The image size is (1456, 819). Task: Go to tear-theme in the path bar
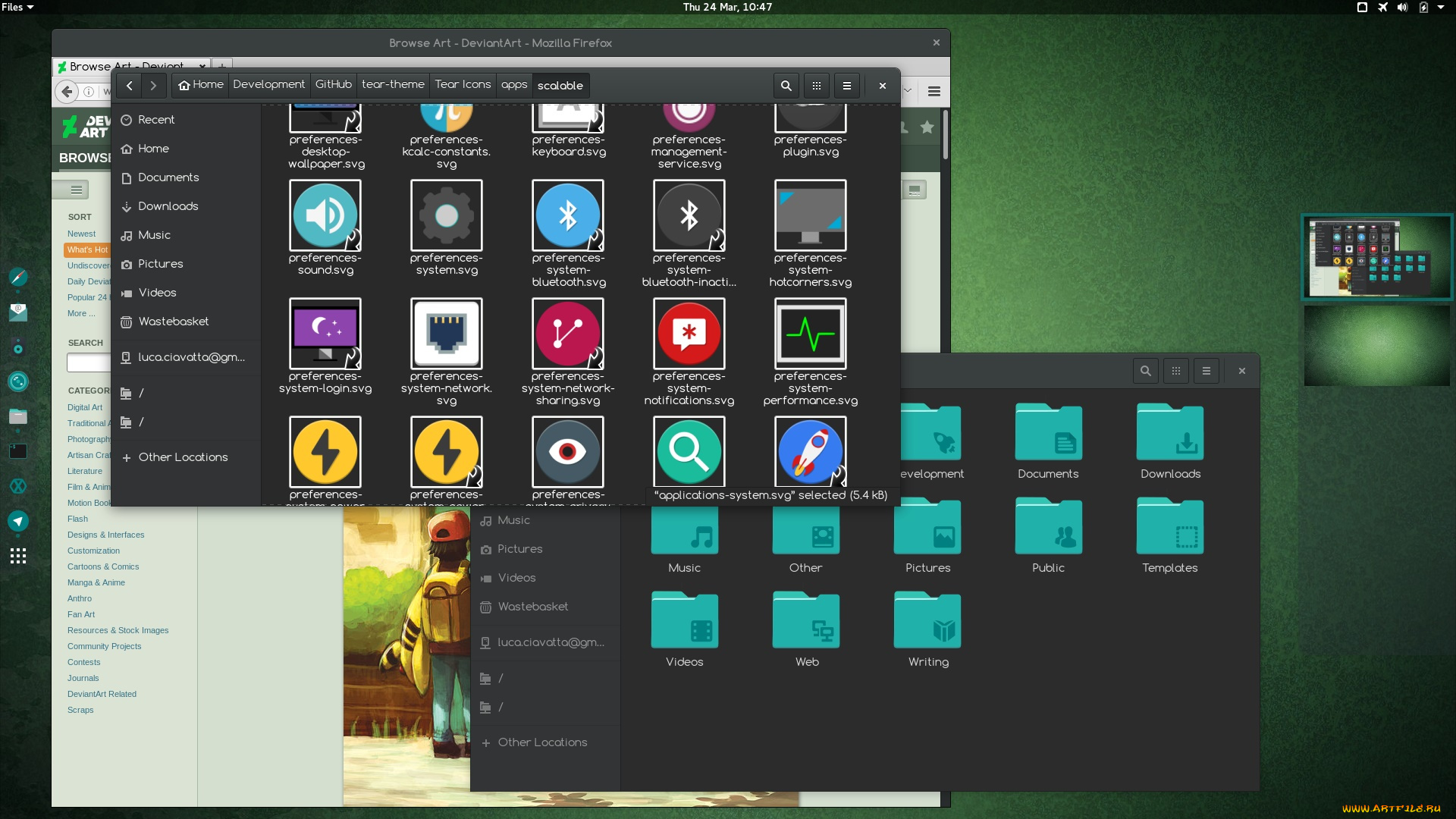pyautogui.click(x=393, y=85)
